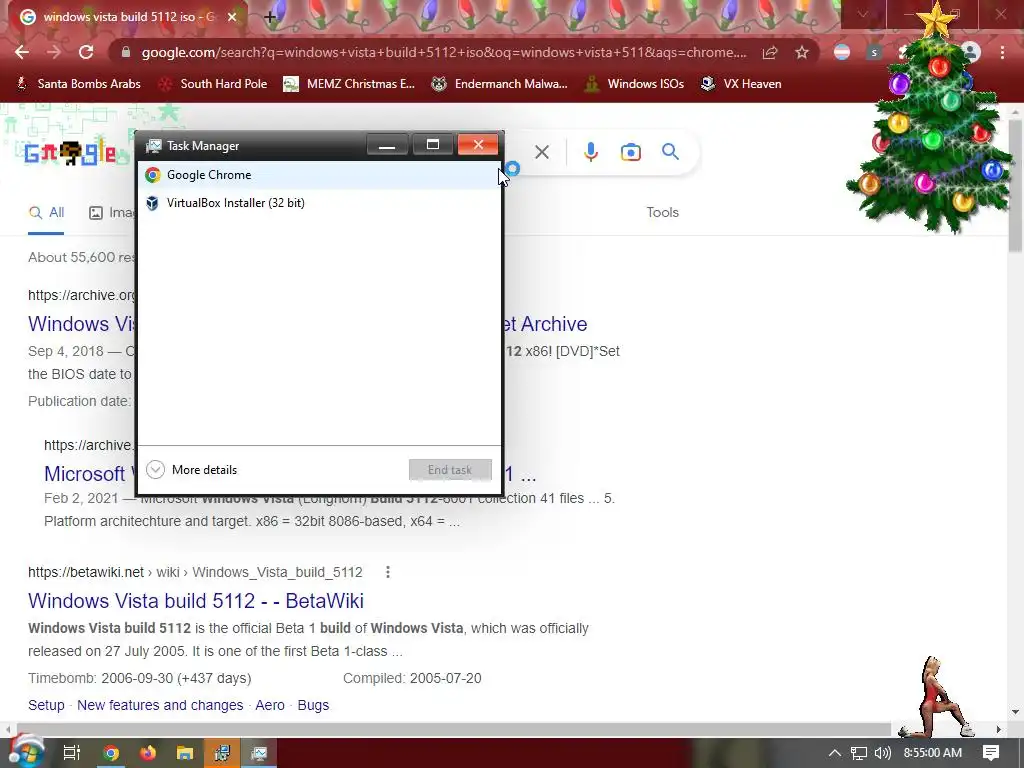
Task: Open the gray S extension icon
Action: (x=874, y=52)
